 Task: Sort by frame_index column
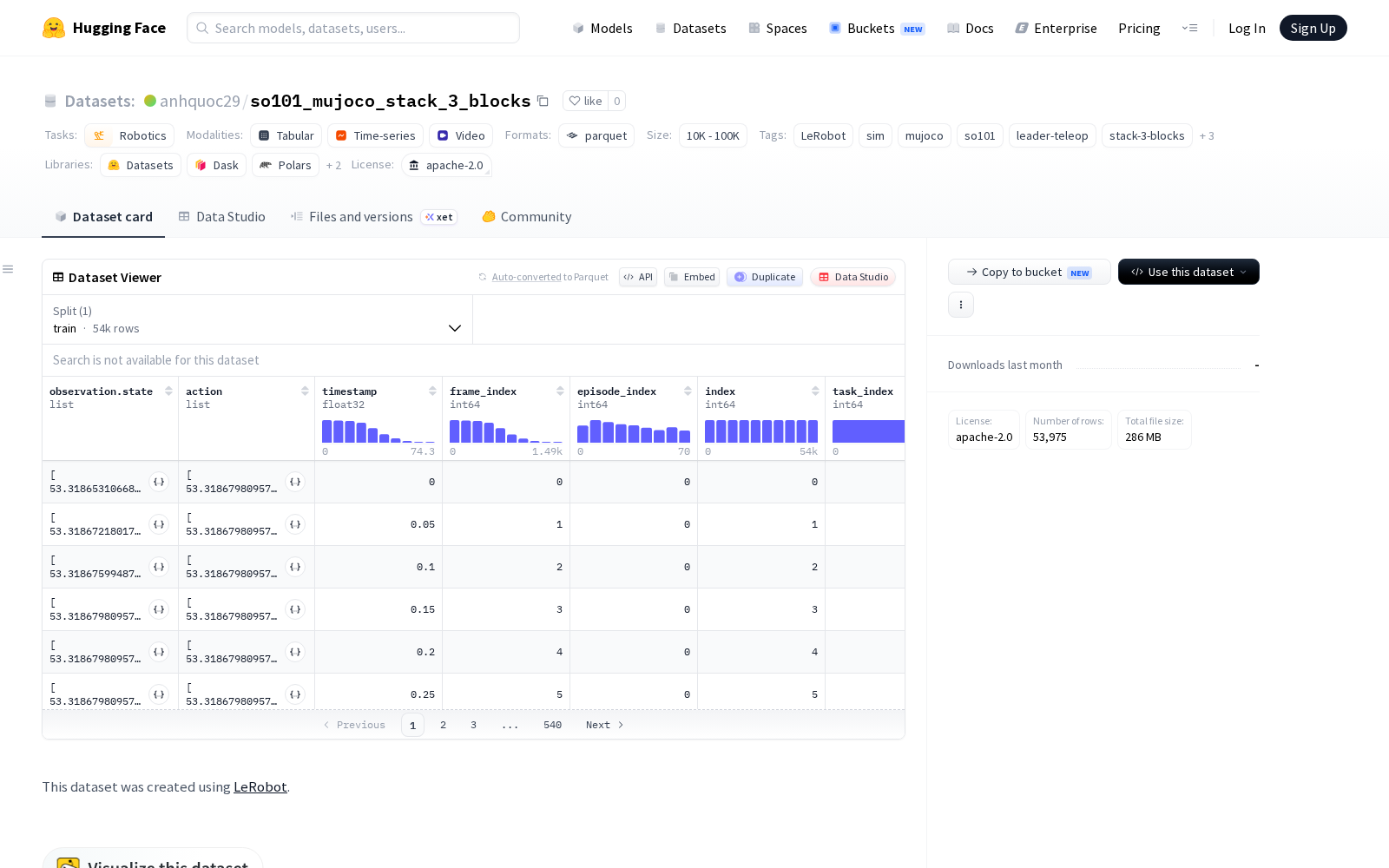560,391
